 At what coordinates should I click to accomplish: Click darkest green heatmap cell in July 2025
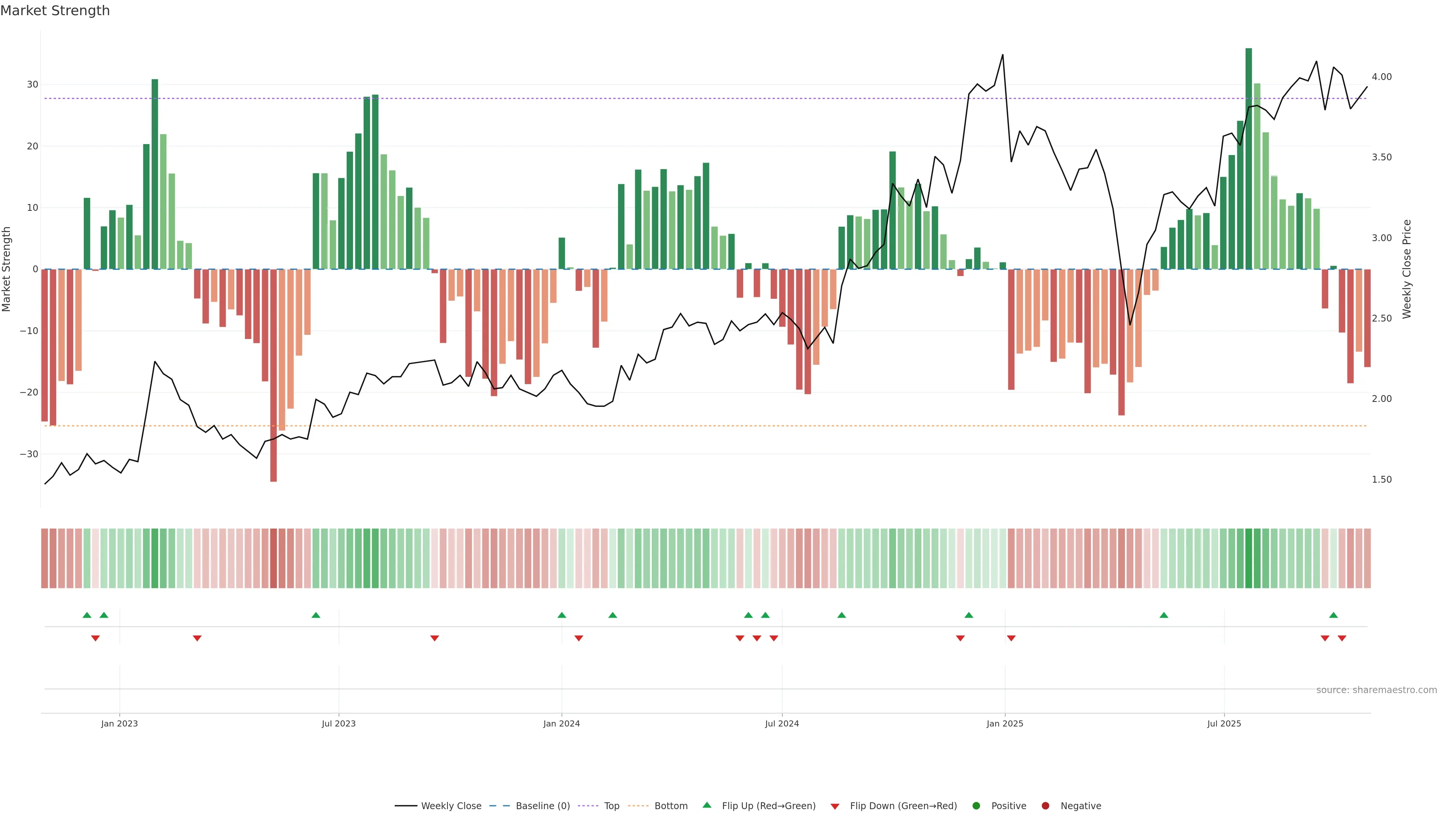1249,558
